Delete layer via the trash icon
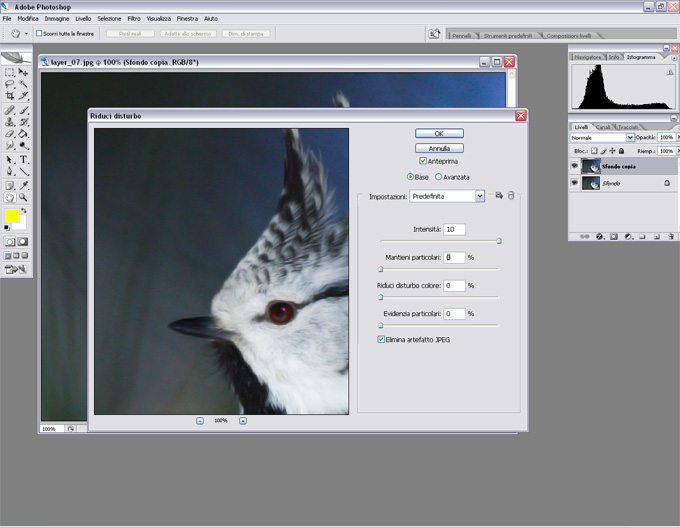Image resolution: width=680 pixels, height=528 pixels. pyautogui.click(x=671, y=237)
